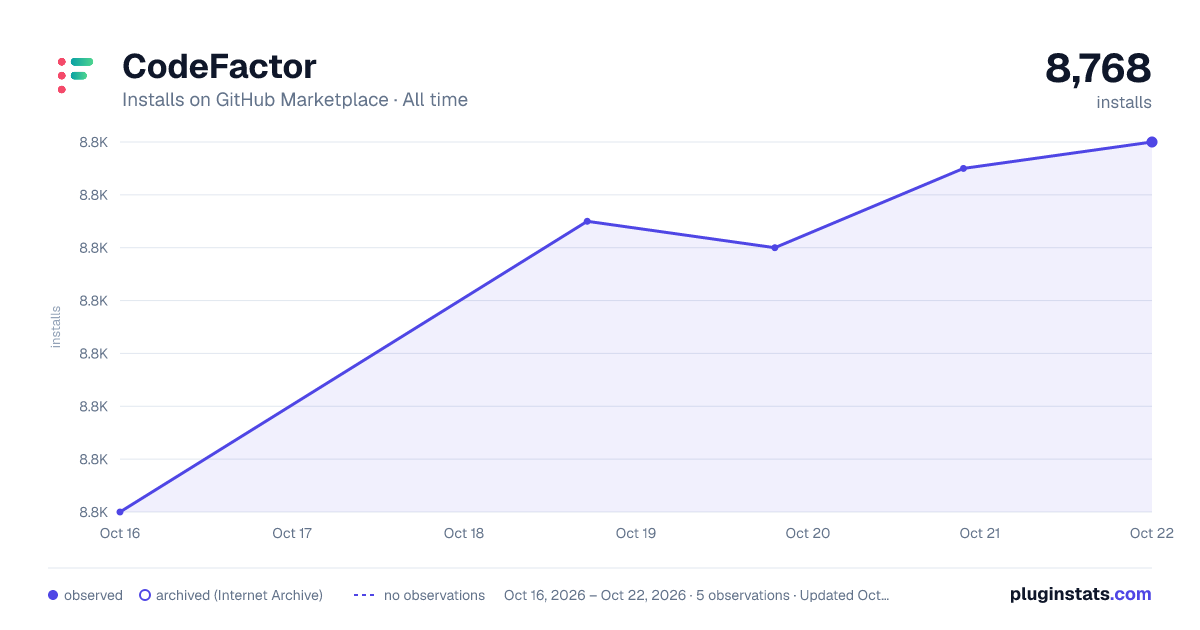Click the Oct 22 axis label
The width and height of the screenshot is (1200, 630).
point(1150,533)
